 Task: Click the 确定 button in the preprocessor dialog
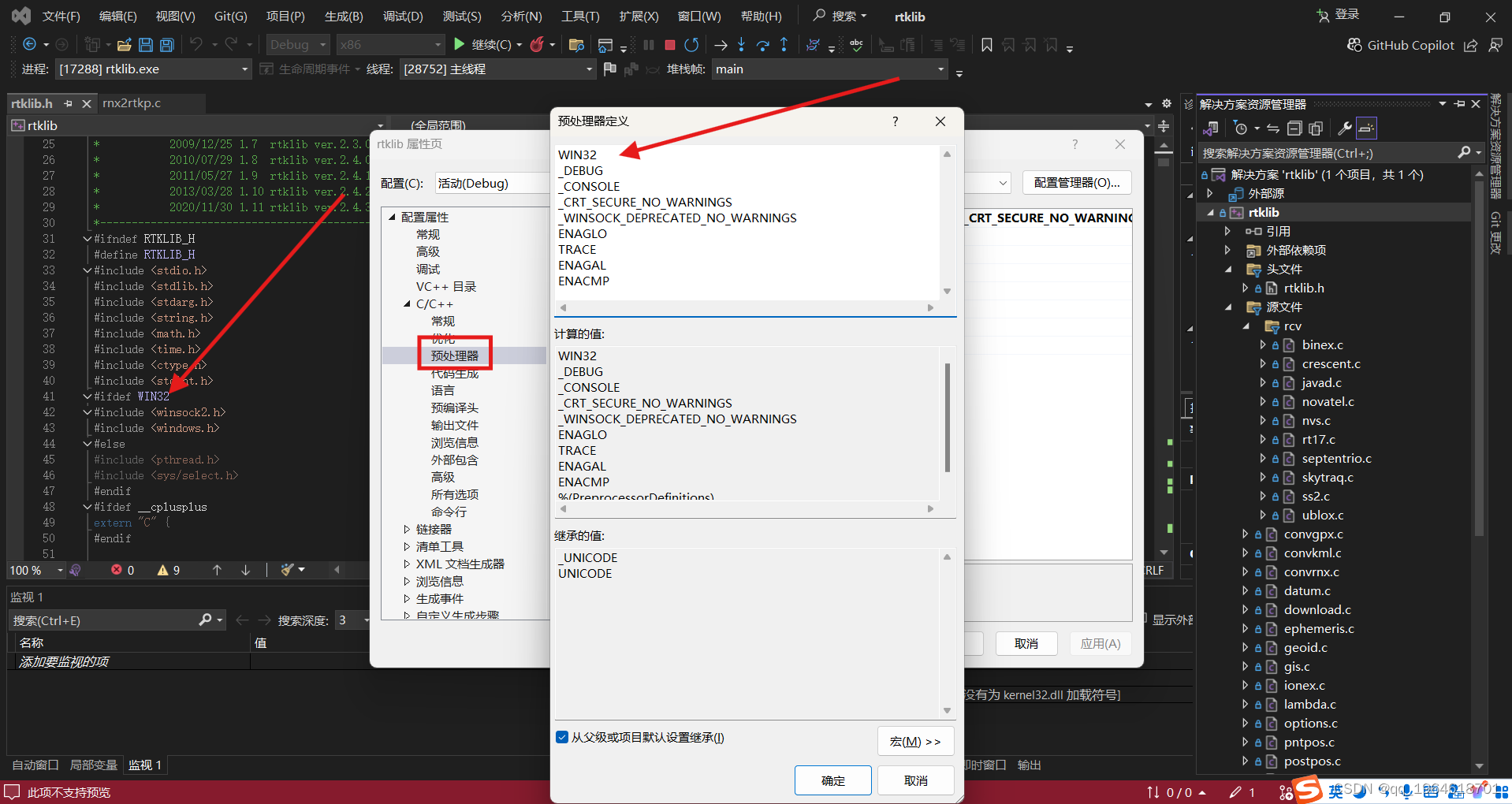coord(832,780)
